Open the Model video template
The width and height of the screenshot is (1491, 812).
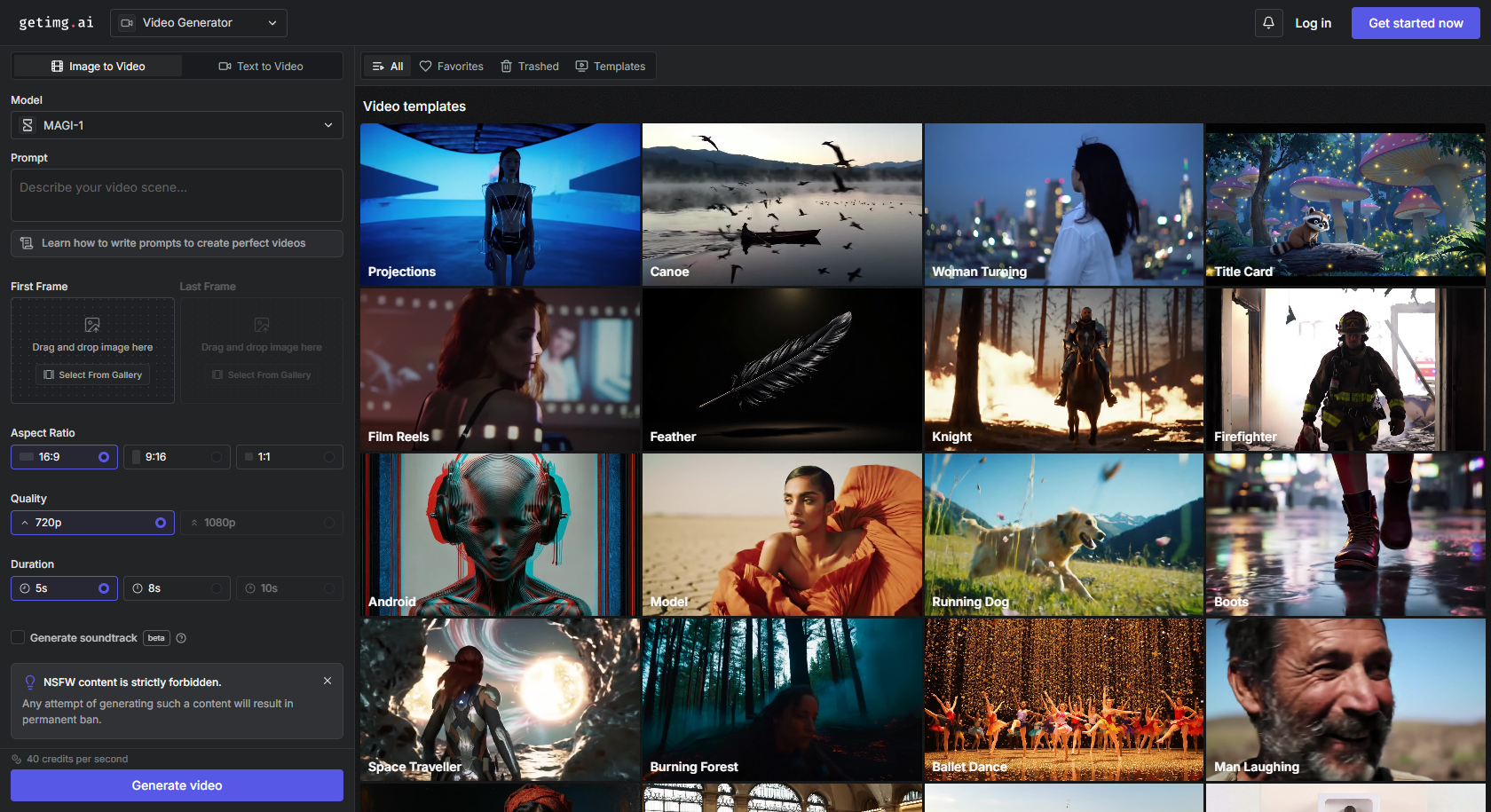pos(782,534)
